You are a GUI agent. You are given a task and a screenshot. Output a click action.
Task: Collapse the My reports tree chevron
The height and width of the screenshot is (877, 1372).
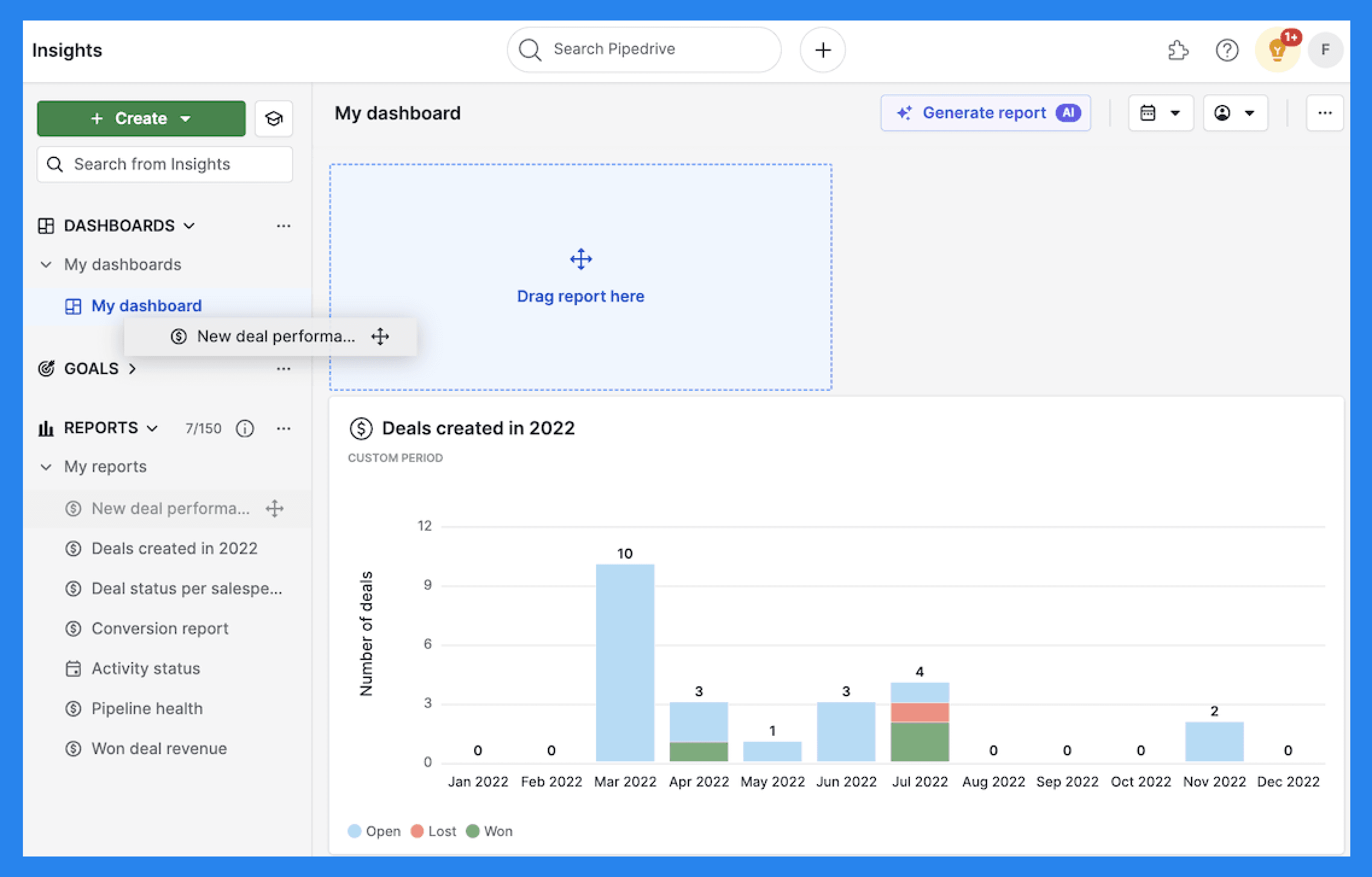[46, 467]
